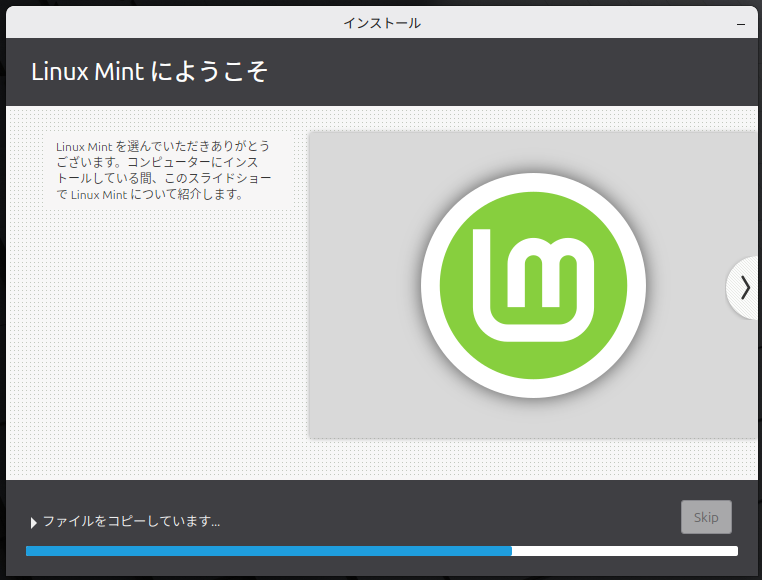Click the Skip button
This screenshot has width=762, height=580.
[706, 517]
